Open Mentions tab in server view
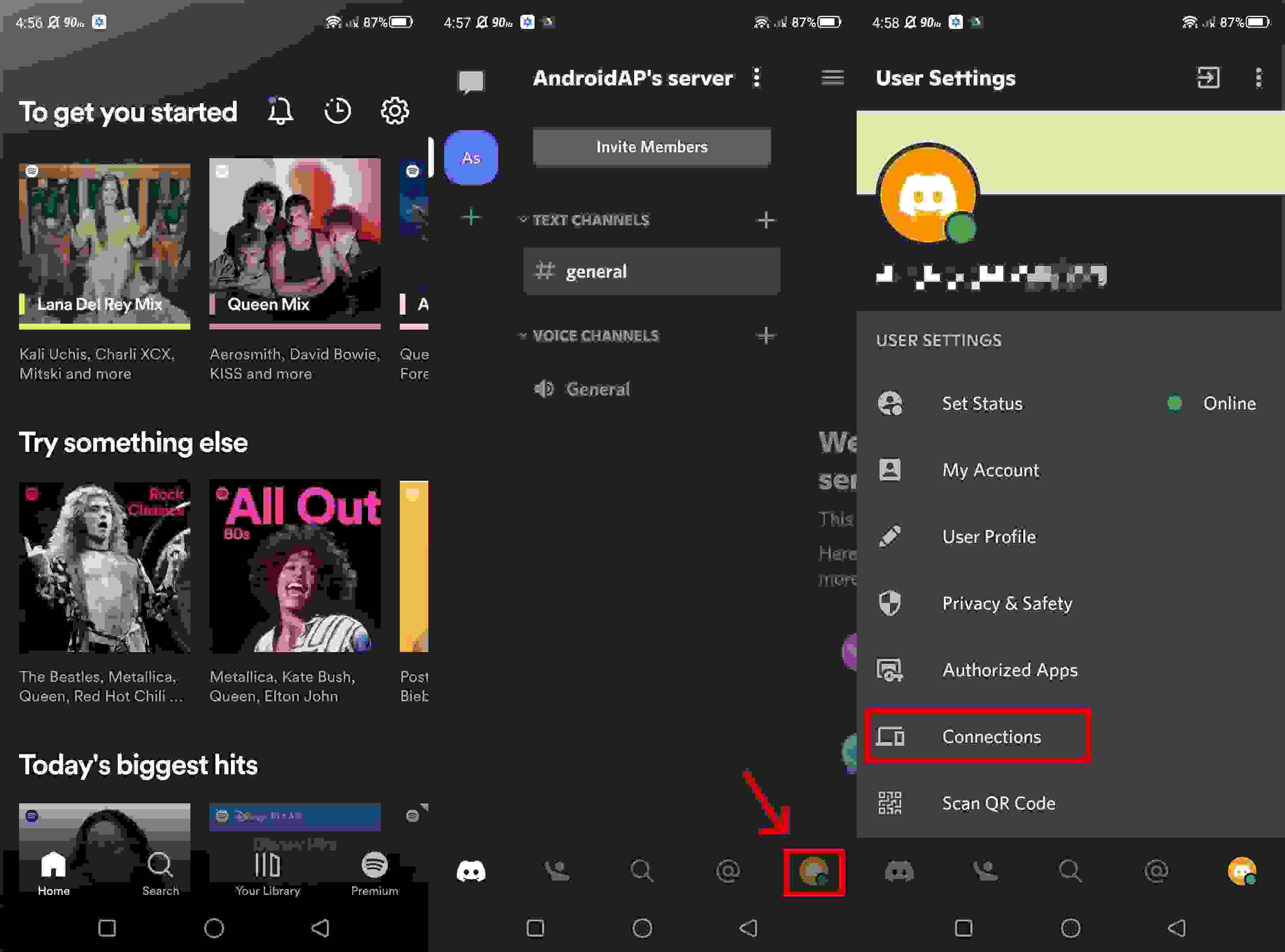1285x952 pixels. pos(728,871)
